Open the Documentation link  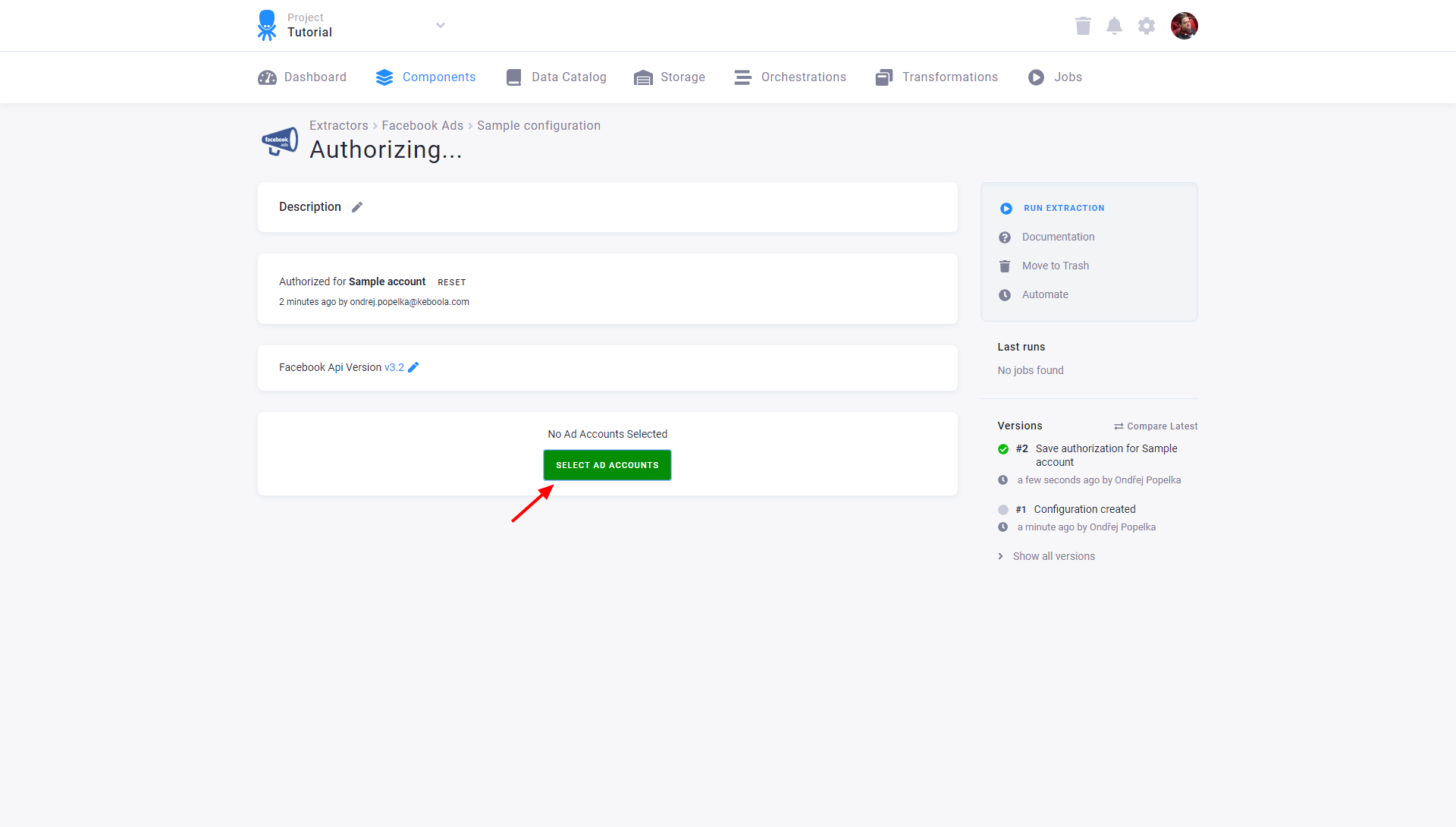pos(1058,237)
